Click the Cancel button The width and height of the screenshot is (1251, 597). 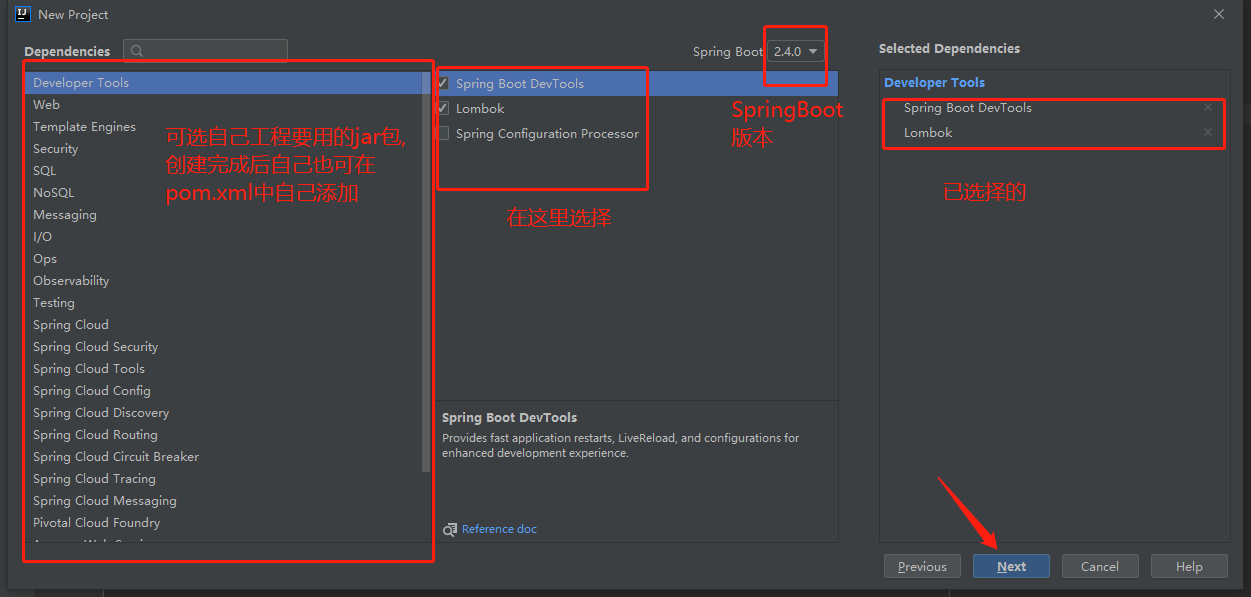click(1100, 566)
